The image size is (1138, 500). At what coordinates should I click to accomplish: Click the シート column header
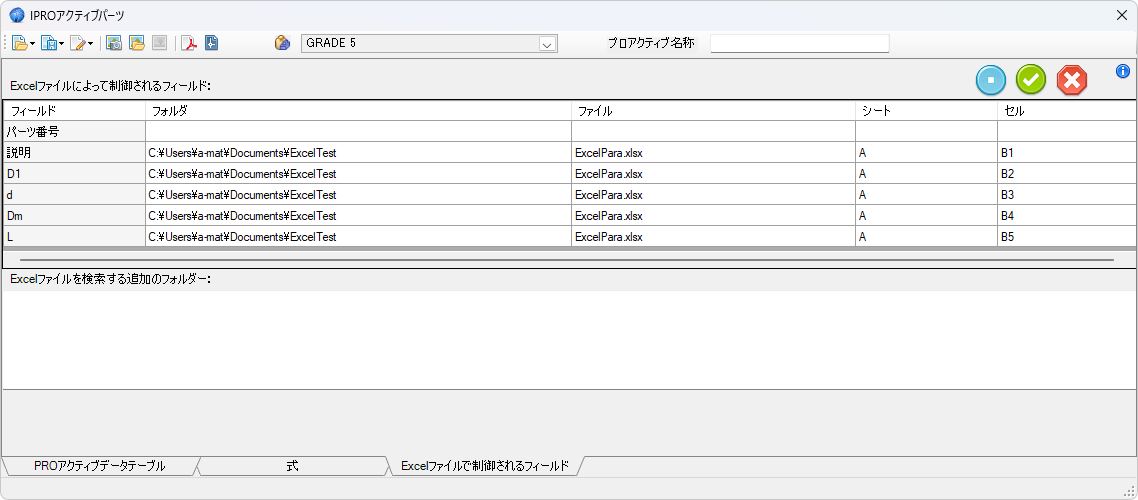[x=927, y=111]
